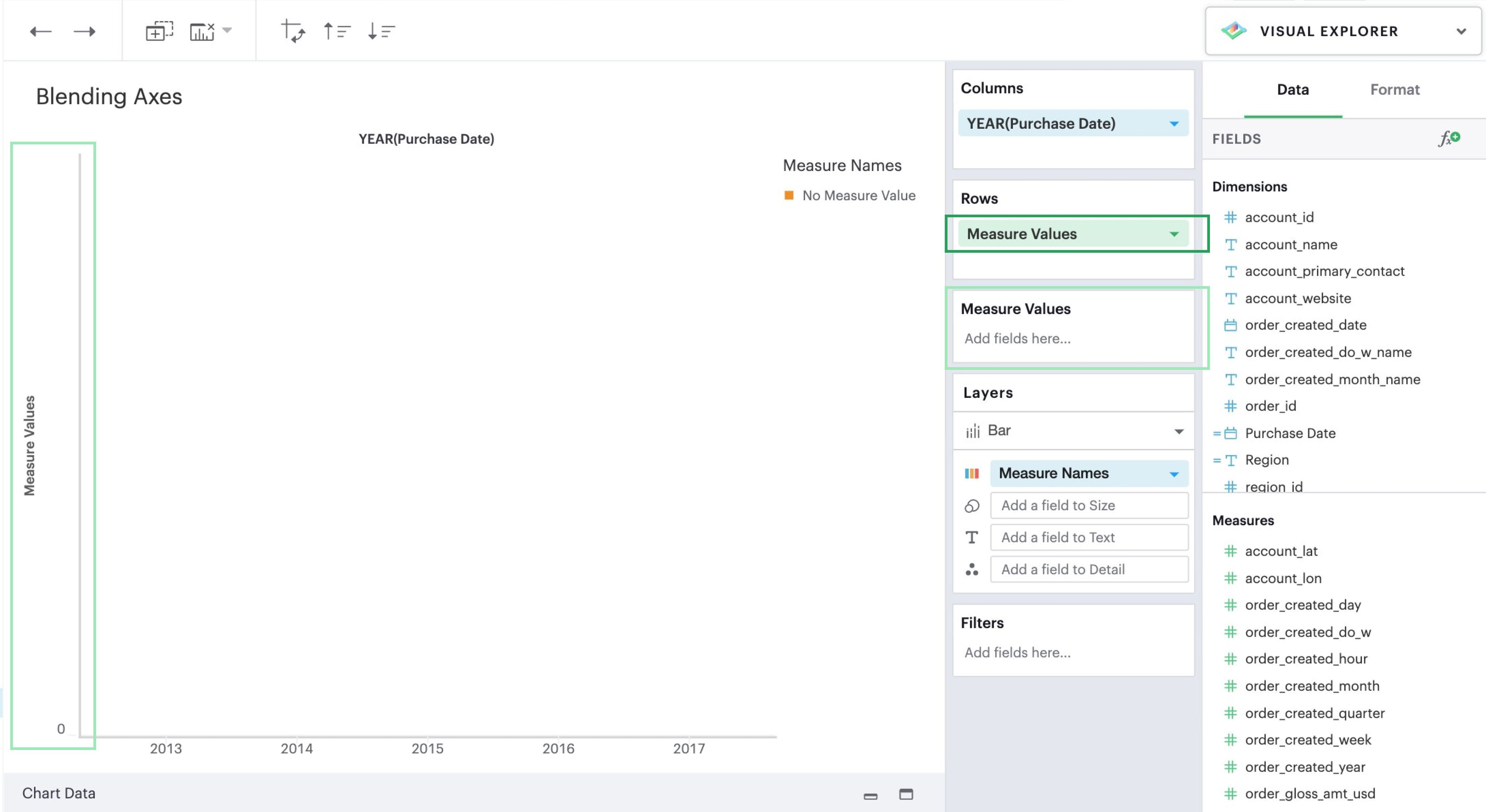Image resolution: width=1486 pixels, height=812 pixels.
Task: Sort ascending using toolbar icon
Action: click(337, 31)
